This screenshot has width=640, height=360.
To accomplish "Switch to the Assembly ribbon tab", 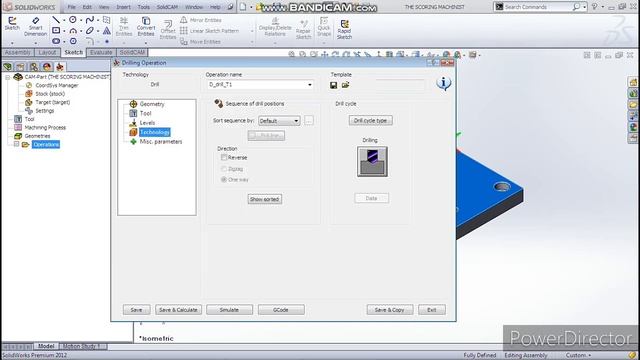I will [18, 52].
